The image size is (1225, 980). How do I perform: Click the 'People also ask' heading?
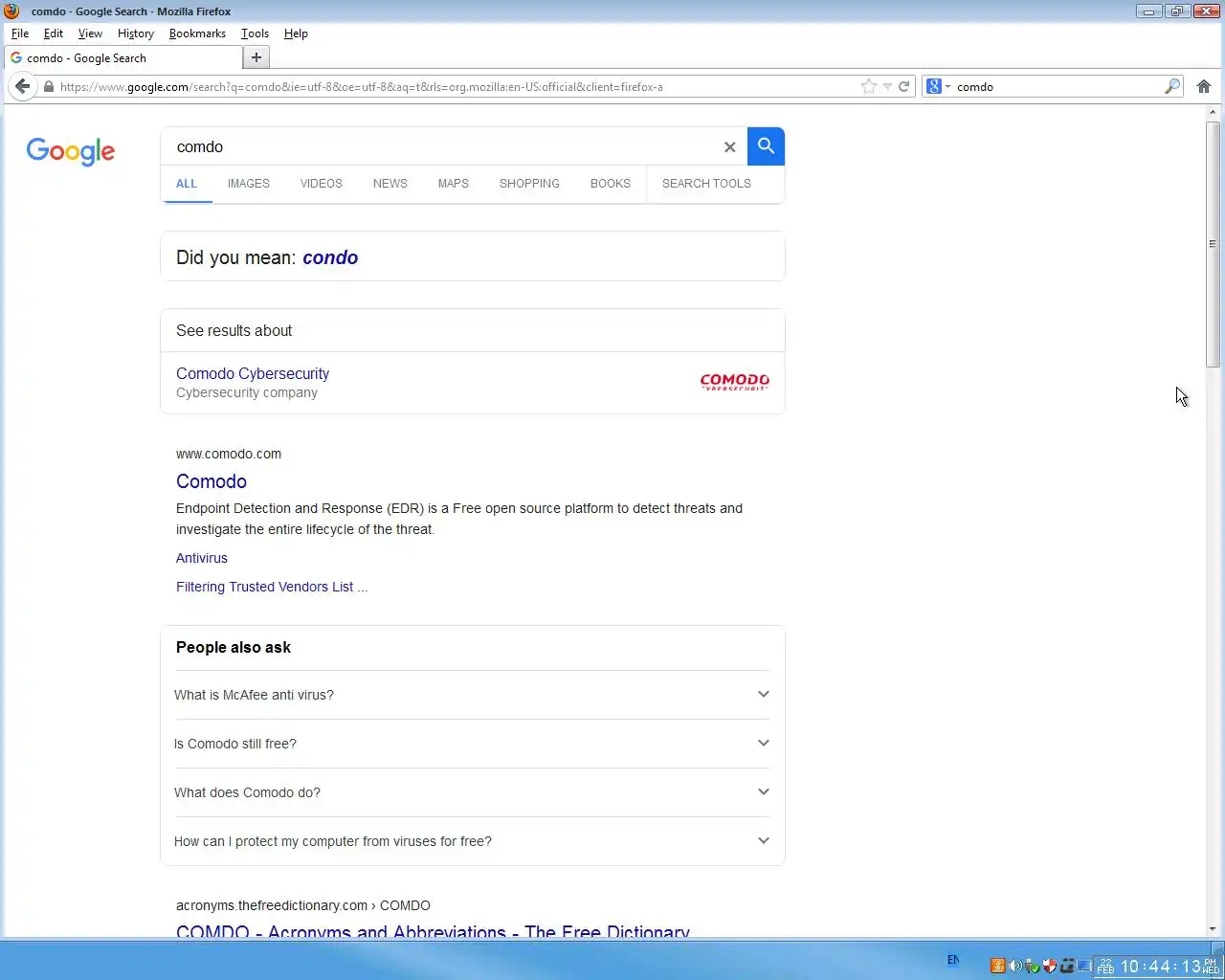pos(234,647)
